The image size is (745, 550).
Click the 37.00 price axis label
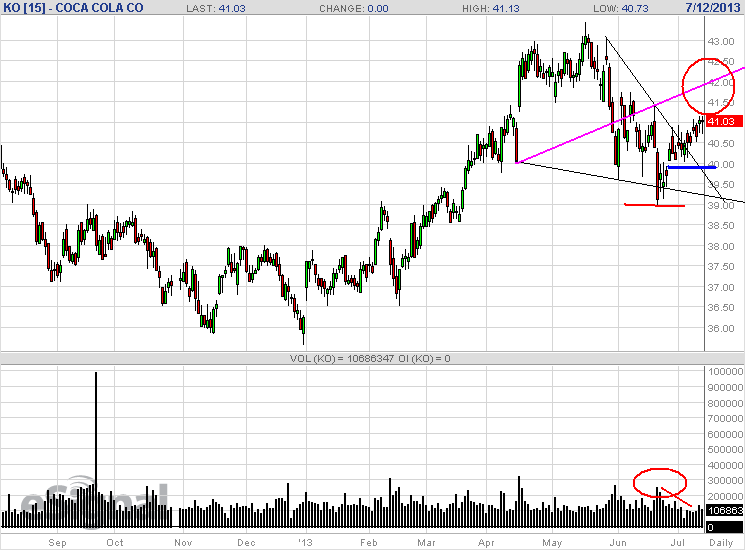pos(721,287)
